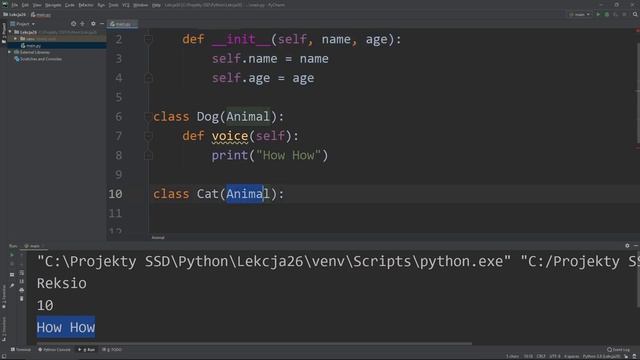640x360 pixels.
Task: Click line number 6 in the gutter
Action: click(x=118, y=117)
